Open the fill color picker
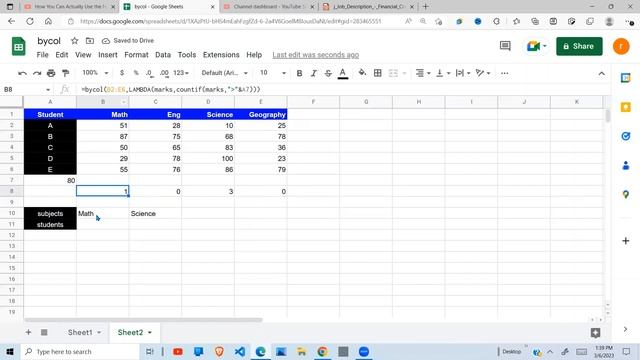This screenshot has width=640, height=360. (362, 73)
